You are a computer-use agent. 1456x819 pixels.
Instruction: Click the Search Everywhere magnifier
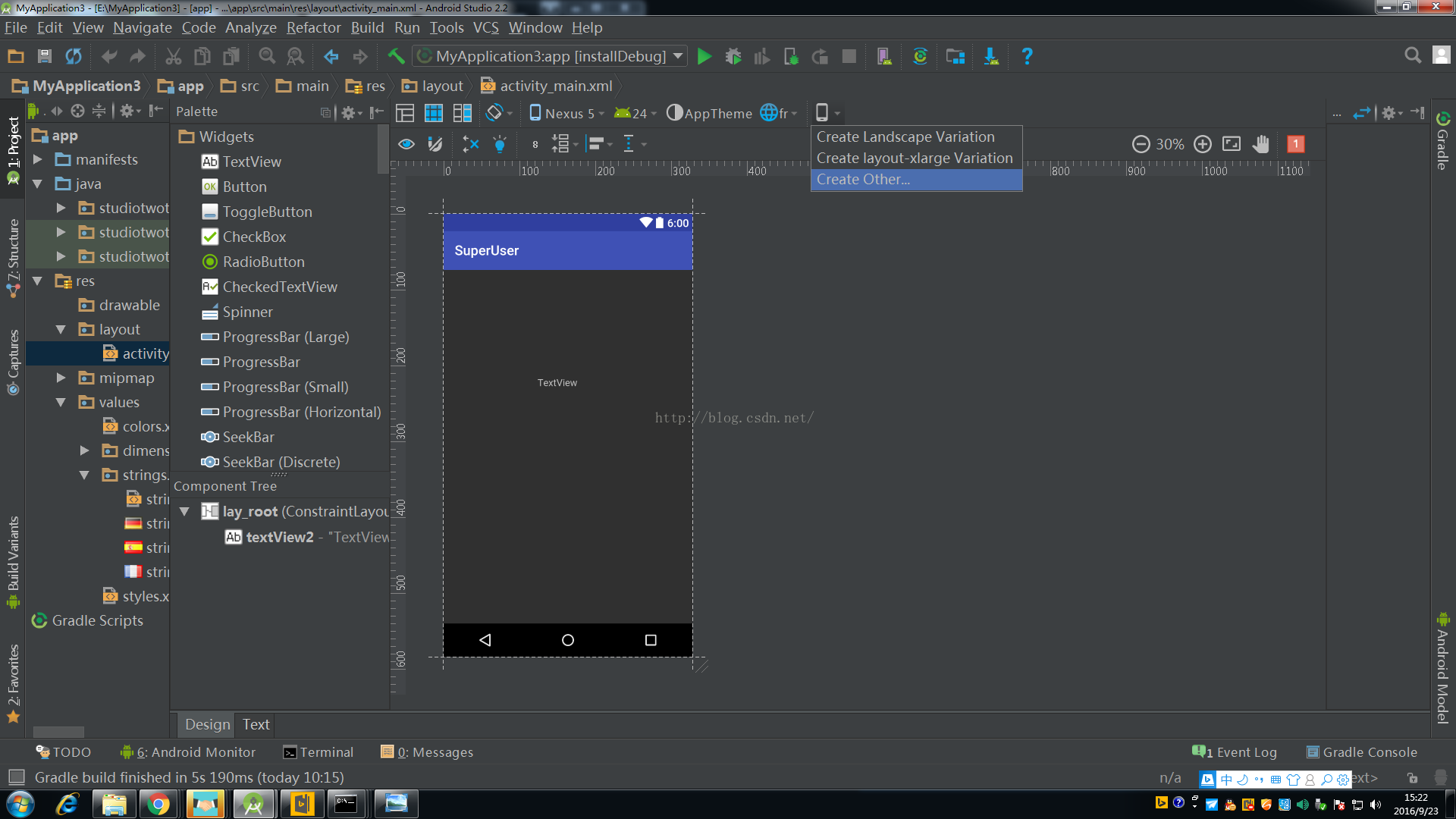point(1412,55)
